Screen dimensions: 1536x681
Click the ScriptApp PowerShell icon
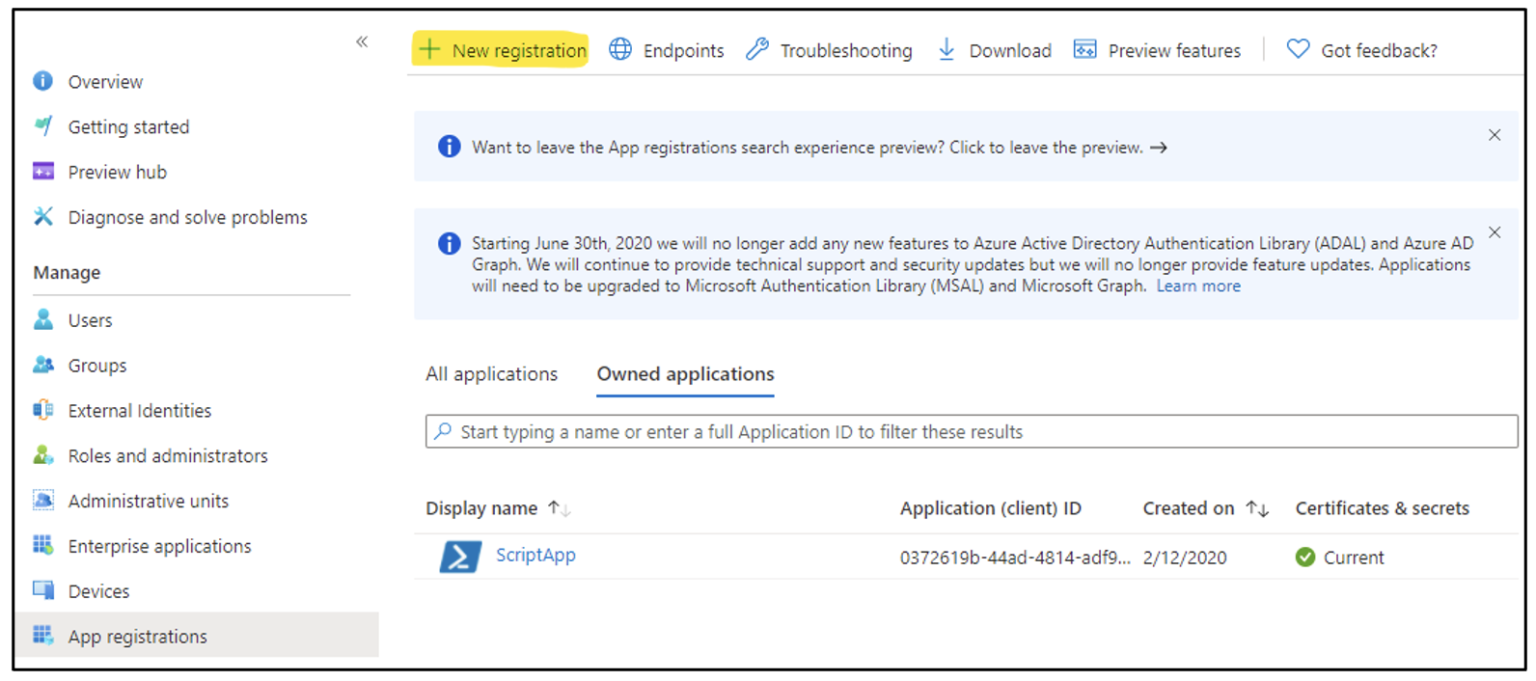tap(459, 557)
